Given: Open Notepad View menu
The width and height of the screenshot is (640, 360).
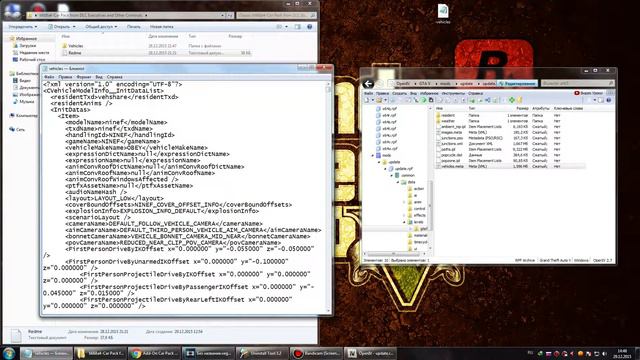Looking at the screenshot, I should (99, 77).
